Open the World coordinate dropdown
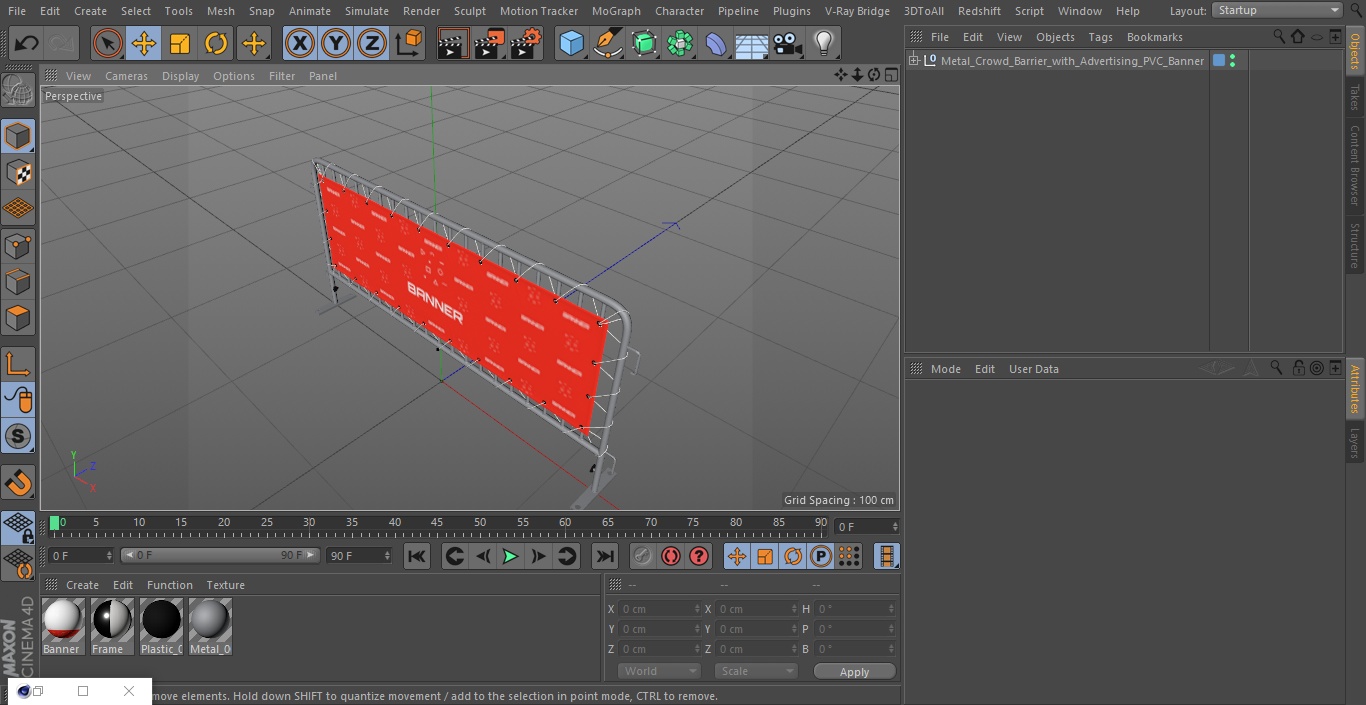The height and width of the screenshot is (705, 1366). pyautogui.click(x=659, y=671)
